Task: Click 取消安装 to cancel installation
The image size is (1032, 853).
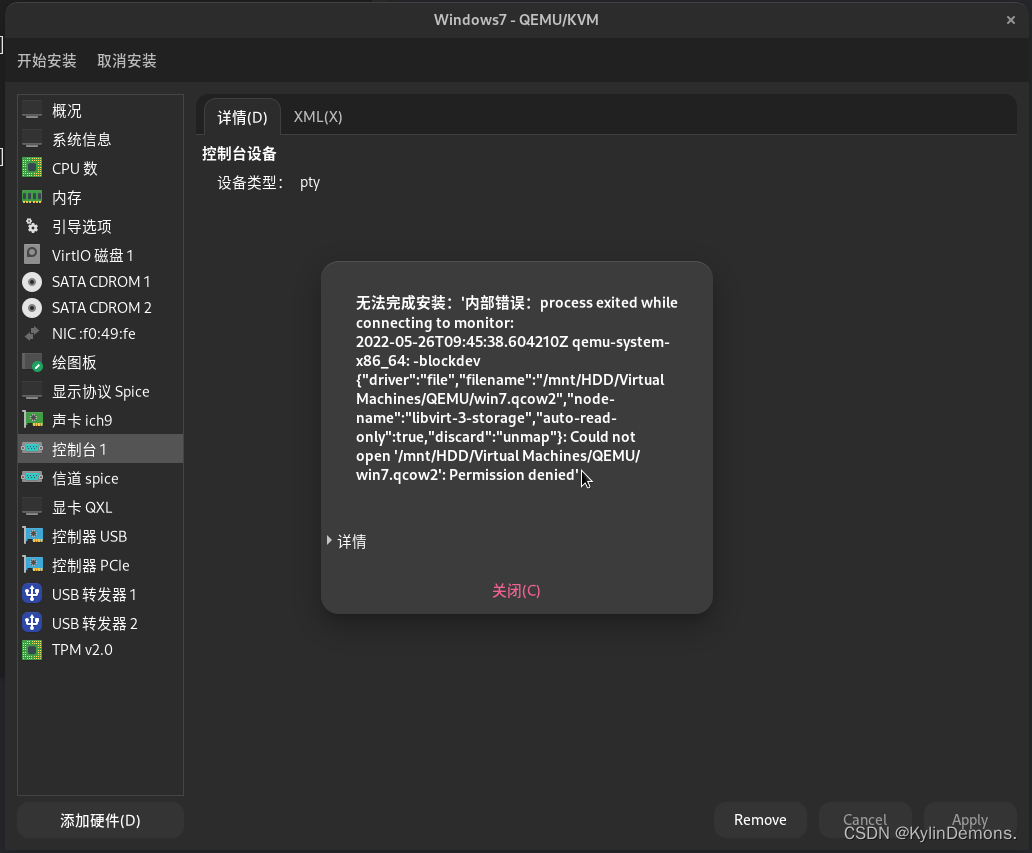Action: (127, 61)
